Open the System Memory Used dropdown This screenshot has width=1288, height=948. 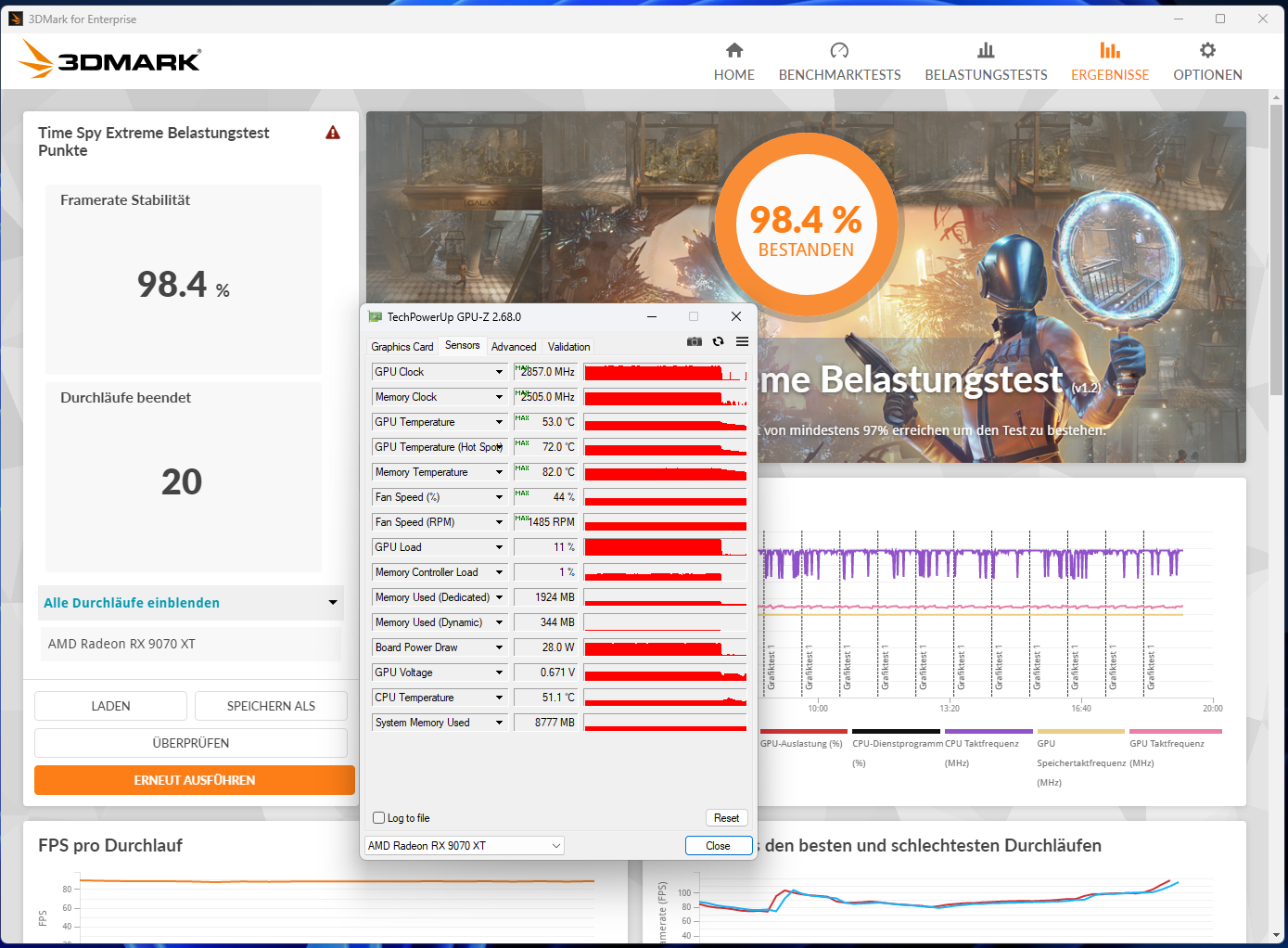click(499, 723)
